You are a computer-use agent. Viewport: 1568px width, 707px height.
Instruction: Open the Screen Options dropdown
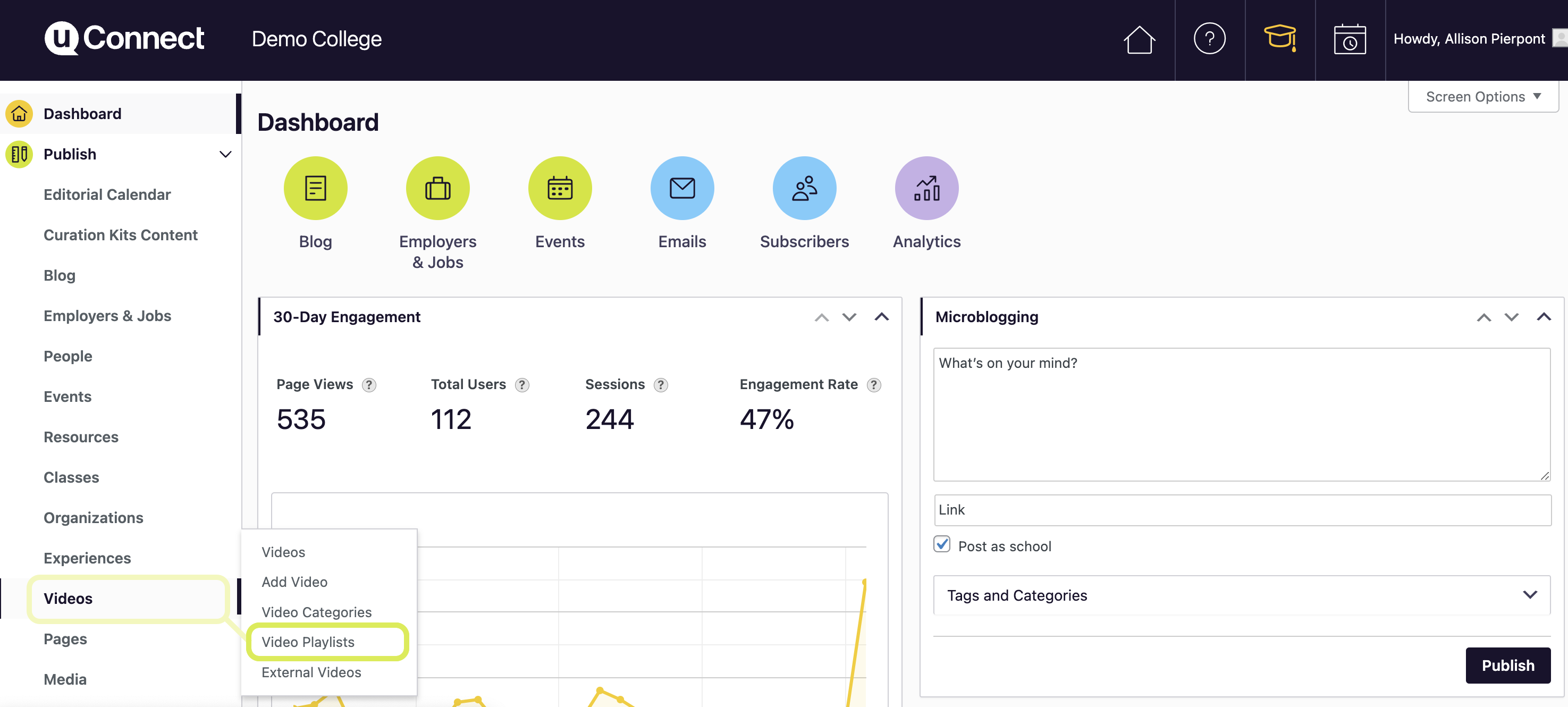click(1483, 97)
